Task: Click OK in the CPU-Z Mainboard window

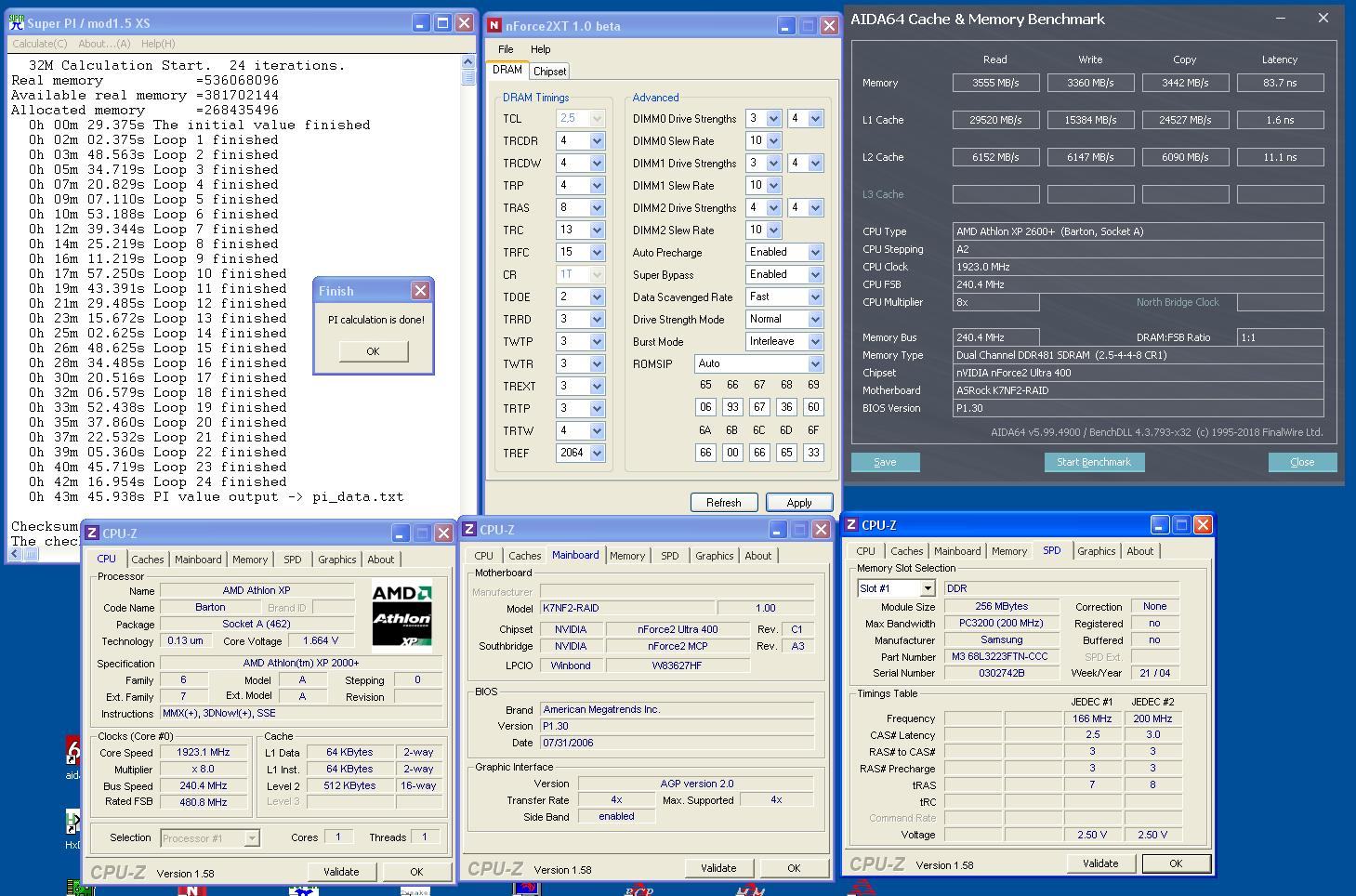Action: click(x=794, y=868)
